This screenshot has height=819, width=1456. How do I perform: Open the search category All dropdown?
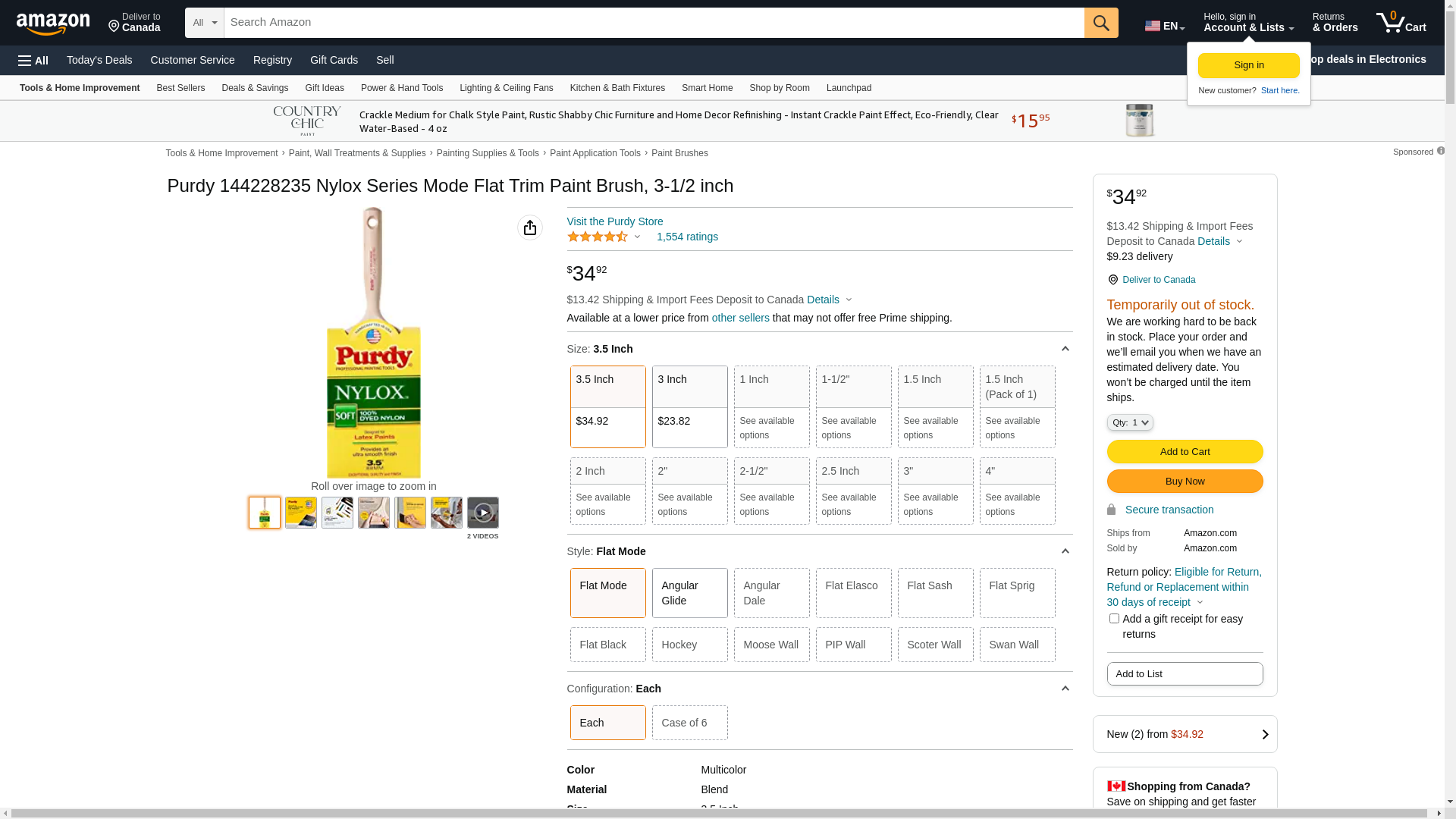point(204,23)
